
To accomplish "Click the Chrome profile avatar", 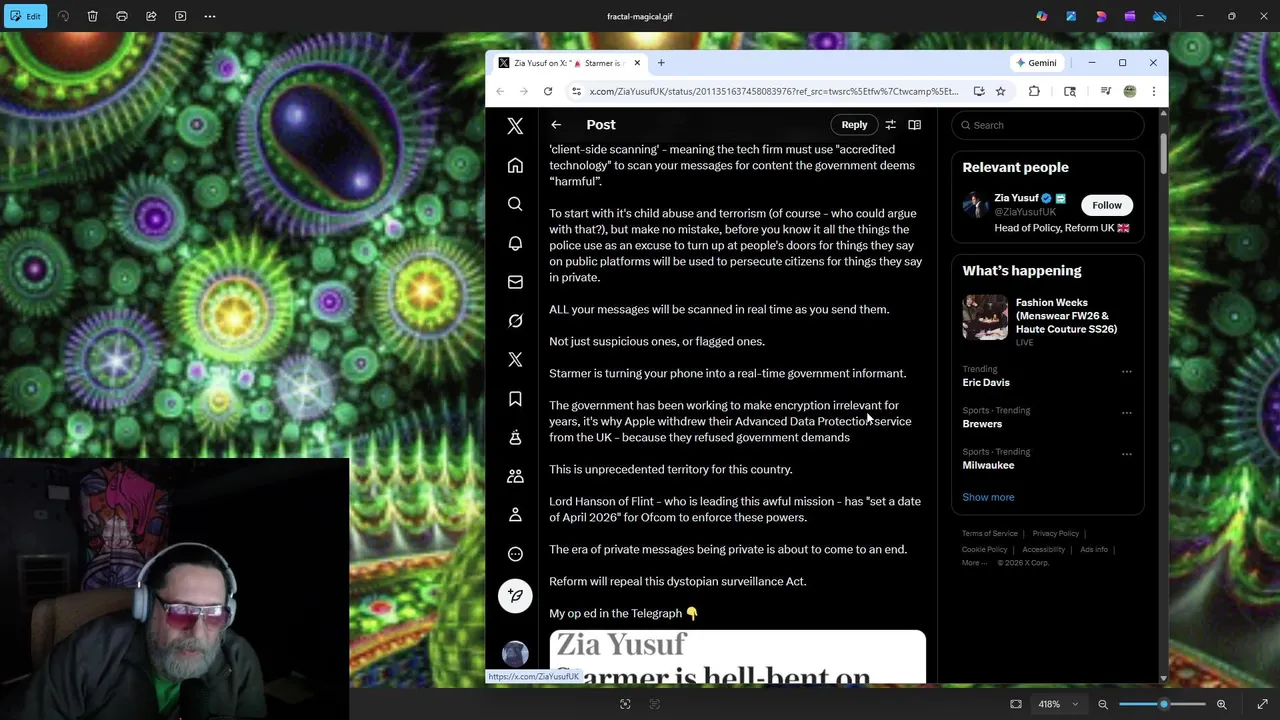I will (x=1130, y=91).
